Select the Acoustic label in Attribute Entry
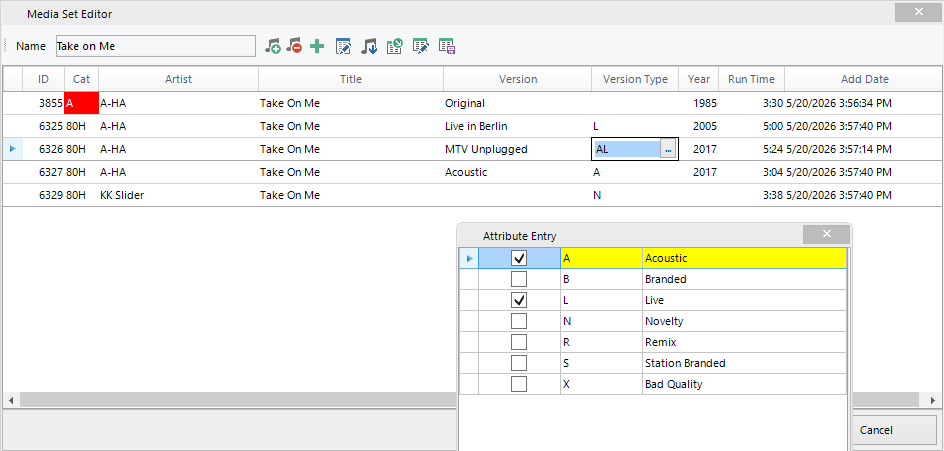Image resolution: width=944 pixels, height=451 pixels. pos(744,258)
